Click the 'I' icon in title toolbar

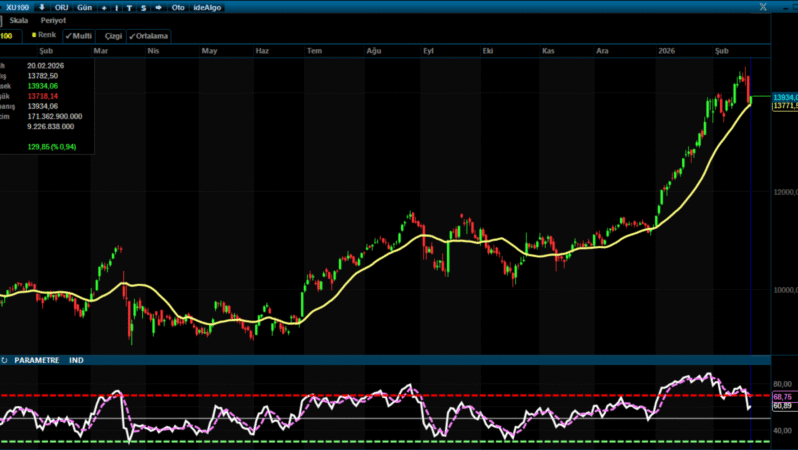116,7
